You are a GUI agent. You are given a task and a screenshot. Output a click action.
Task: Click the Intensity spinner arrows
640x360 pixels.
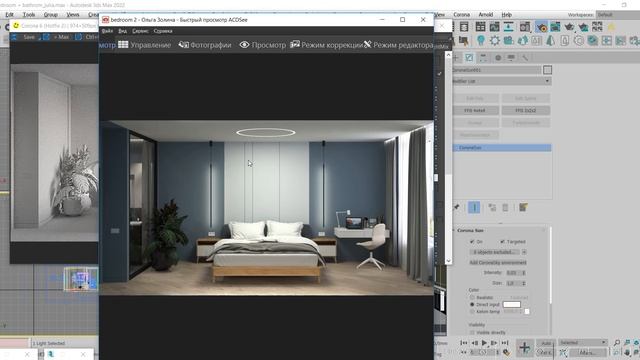tap(524, 273)
